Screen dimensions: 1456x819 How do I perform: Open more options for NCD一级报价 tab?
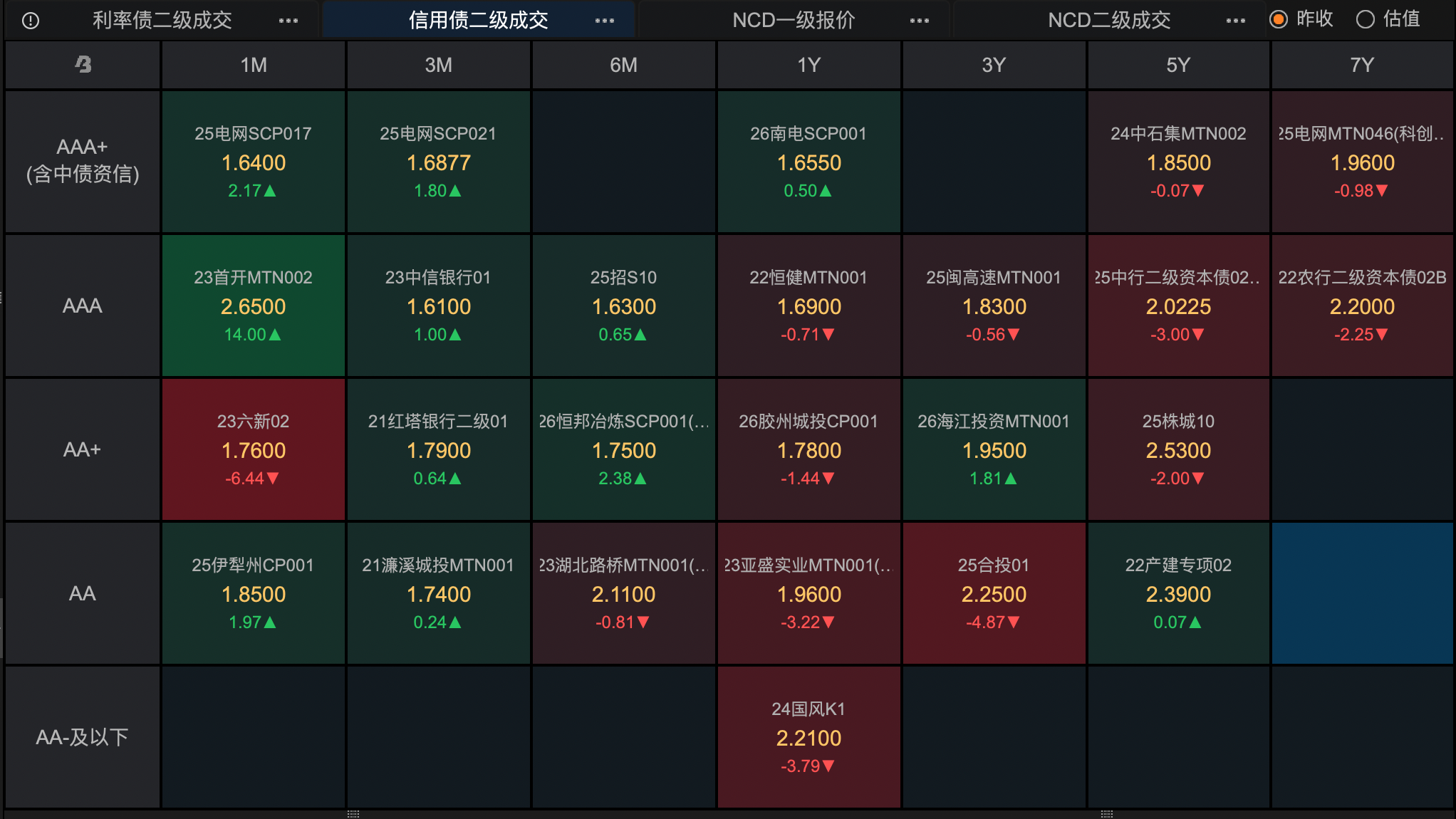[x=919, y=21]
